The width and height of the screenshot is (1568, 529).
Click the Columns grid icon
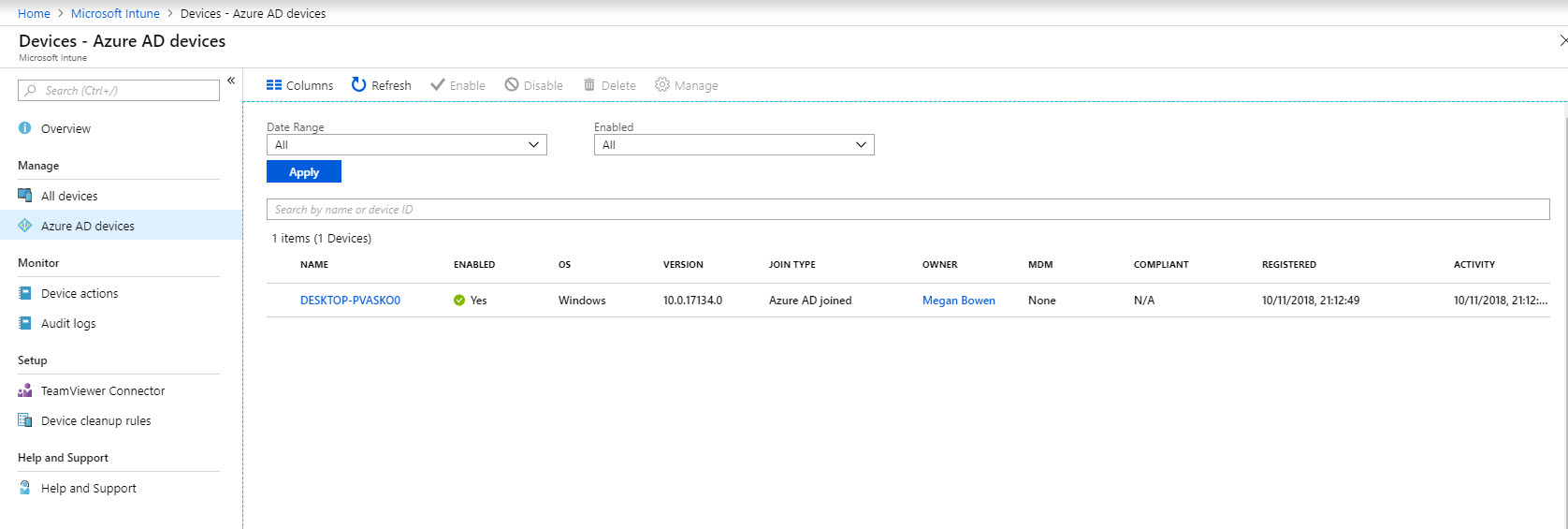click(274, 85)
